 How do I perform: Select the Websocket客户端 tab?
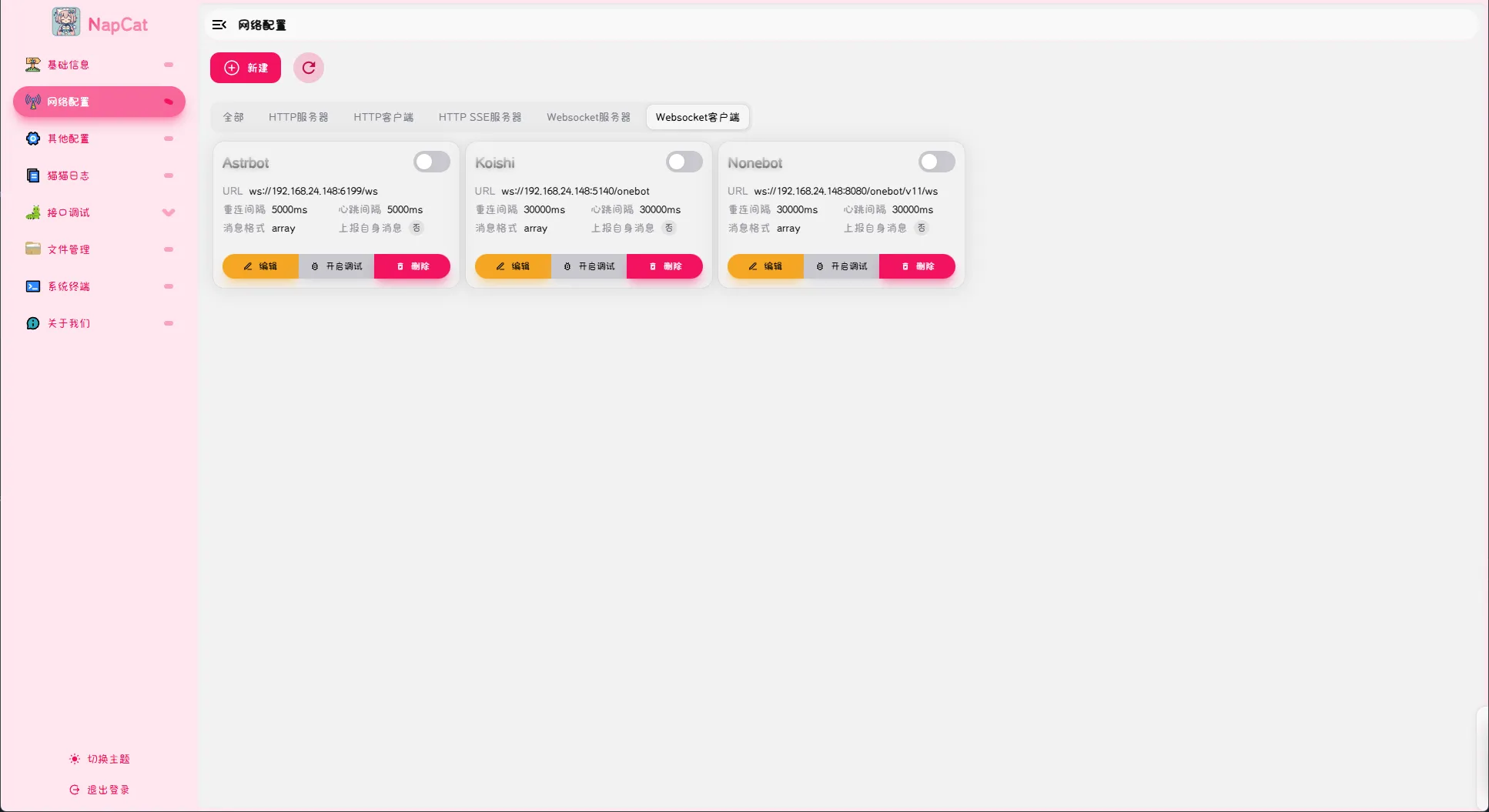(x=698, y=117)
